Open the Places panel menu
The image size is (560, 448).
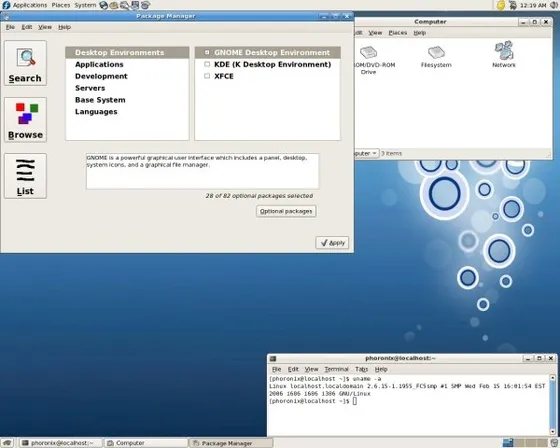tap(61, 5)
